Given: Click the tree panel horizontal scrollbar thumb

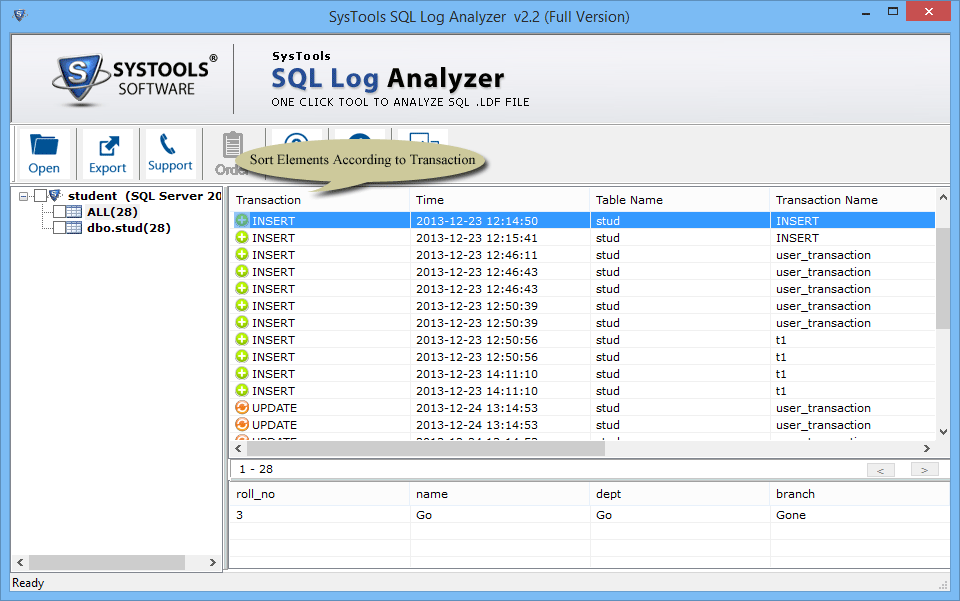Looking at the screenshot, I should coord(107,562).
